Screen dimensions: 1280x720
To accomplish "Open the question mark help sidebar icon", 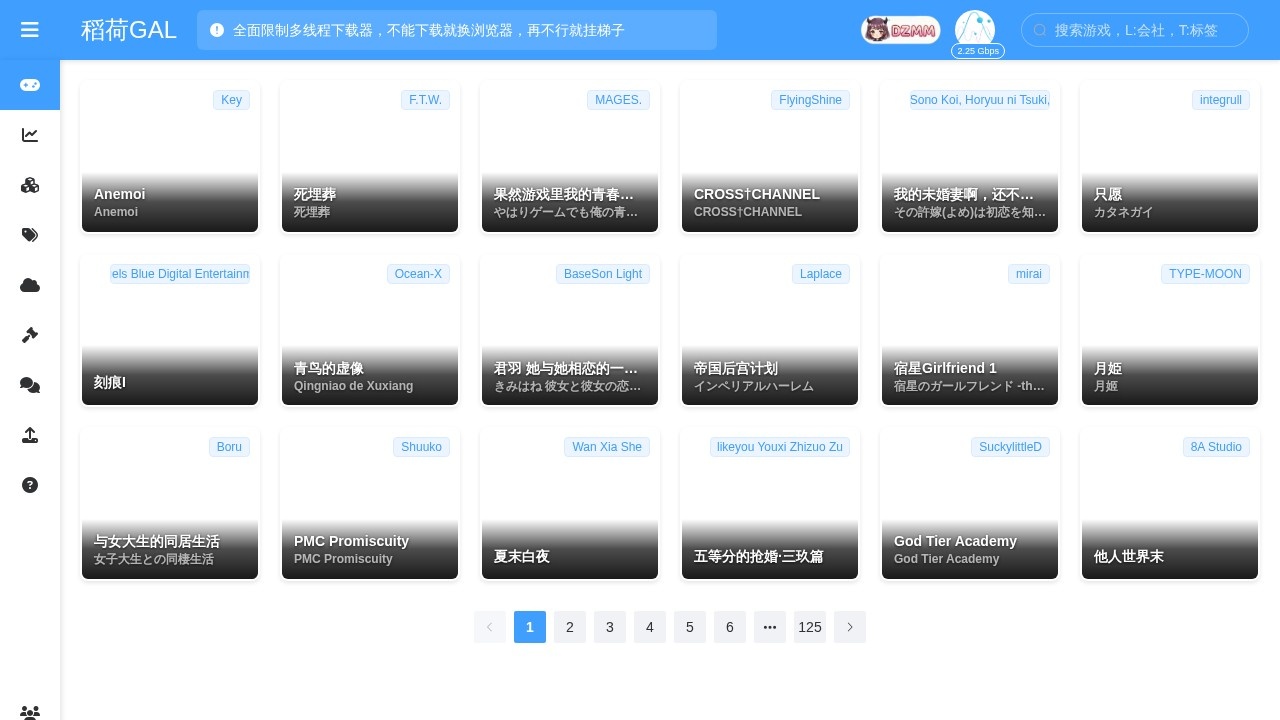I will pyautogui.click(x=30, y=485).
